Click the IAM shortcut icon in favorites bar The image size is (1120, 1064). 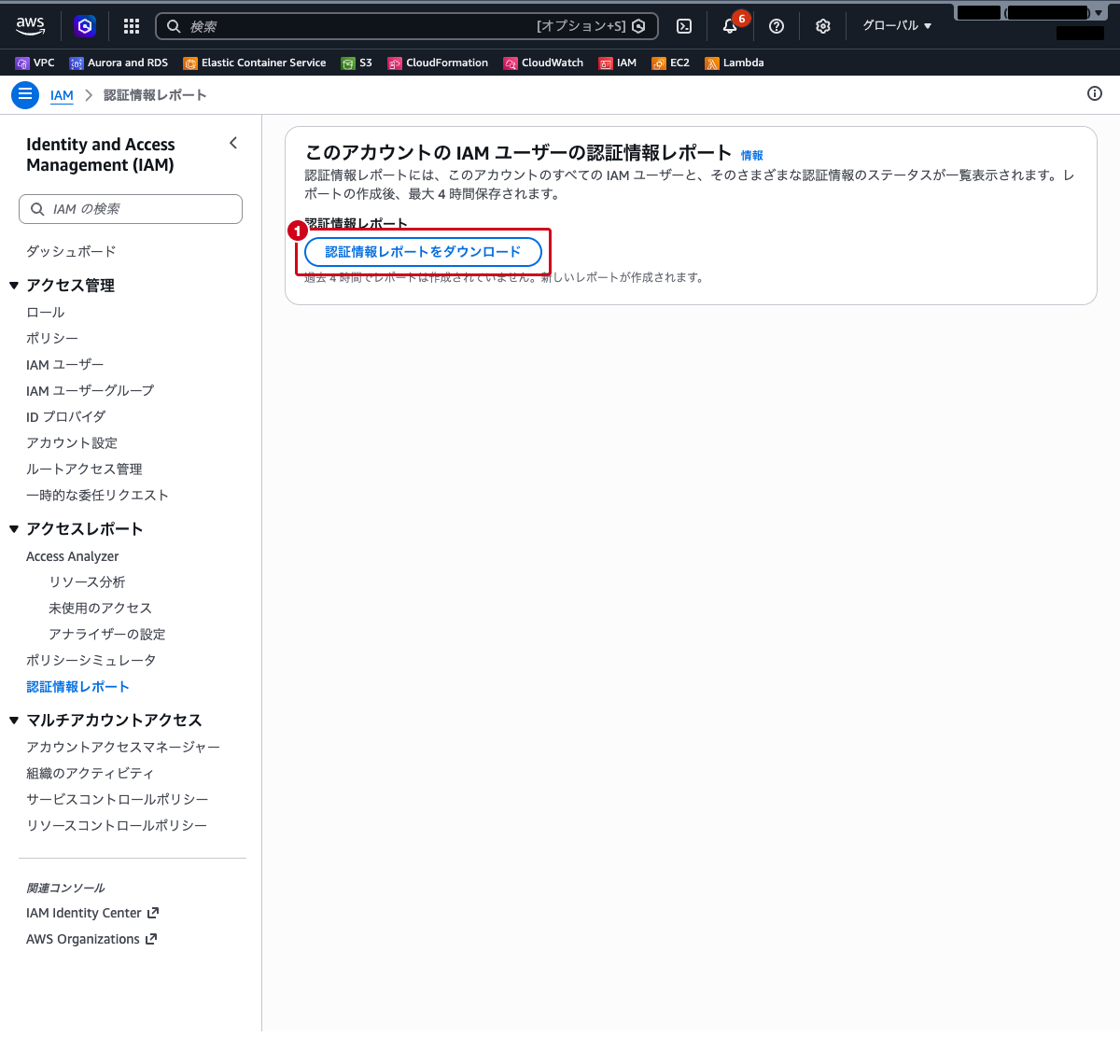click(606, 63)
